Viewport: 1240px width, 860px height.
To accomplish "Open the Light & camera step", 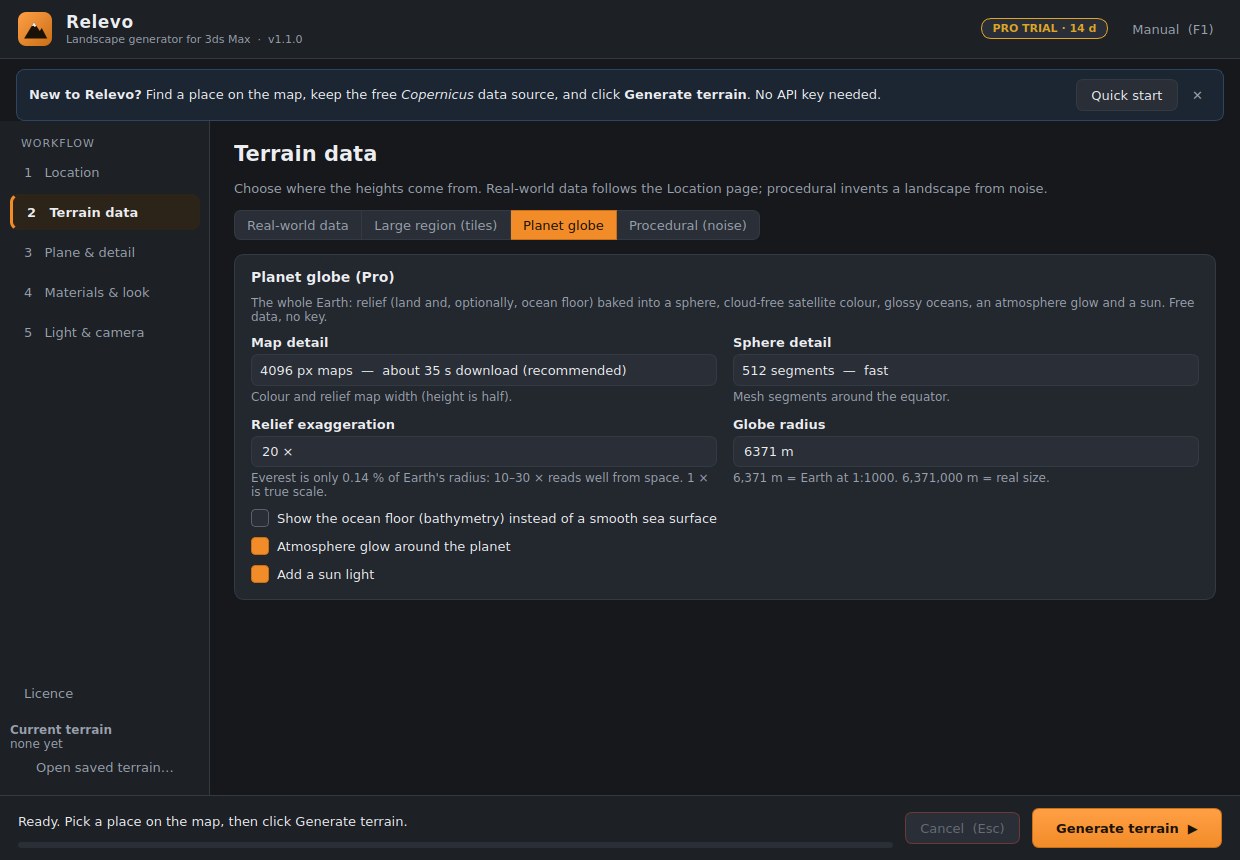I will (105, 332).
